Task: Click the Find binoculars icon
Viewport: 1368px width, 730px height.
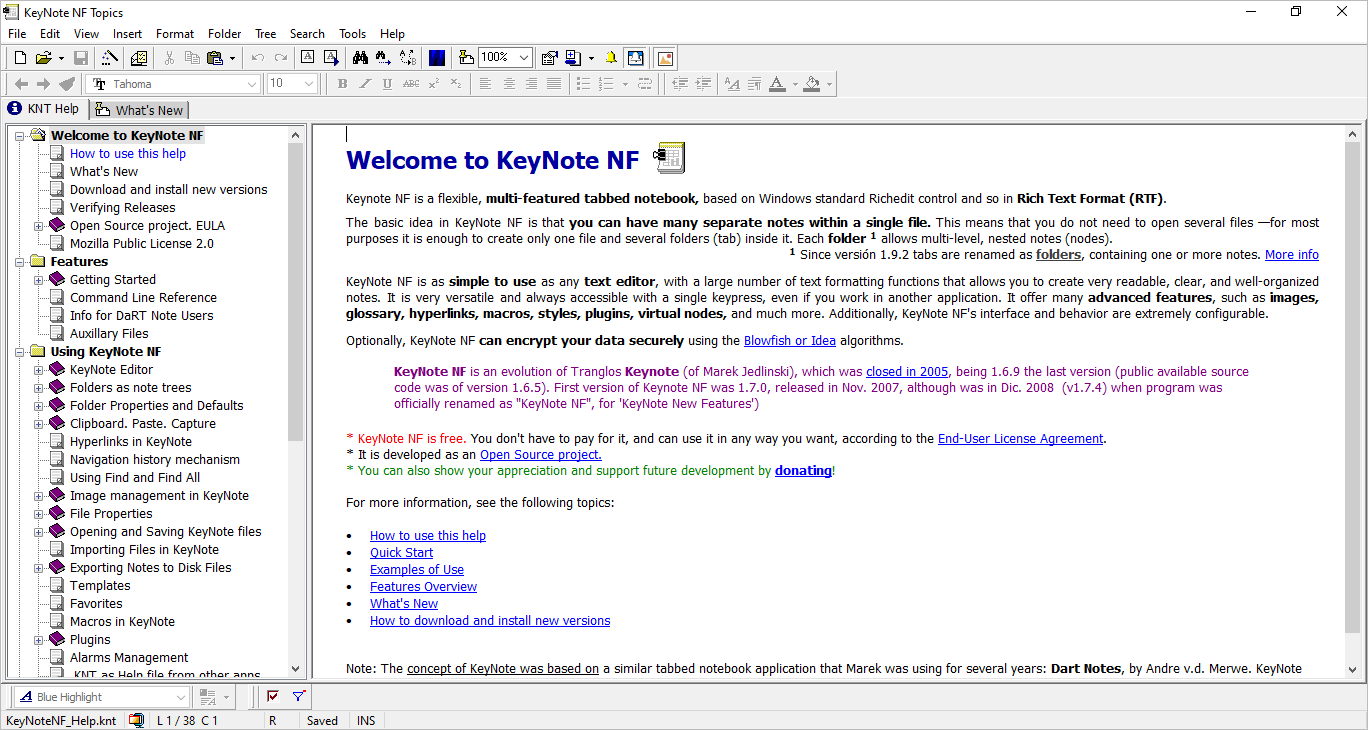Action: [361, 58]
